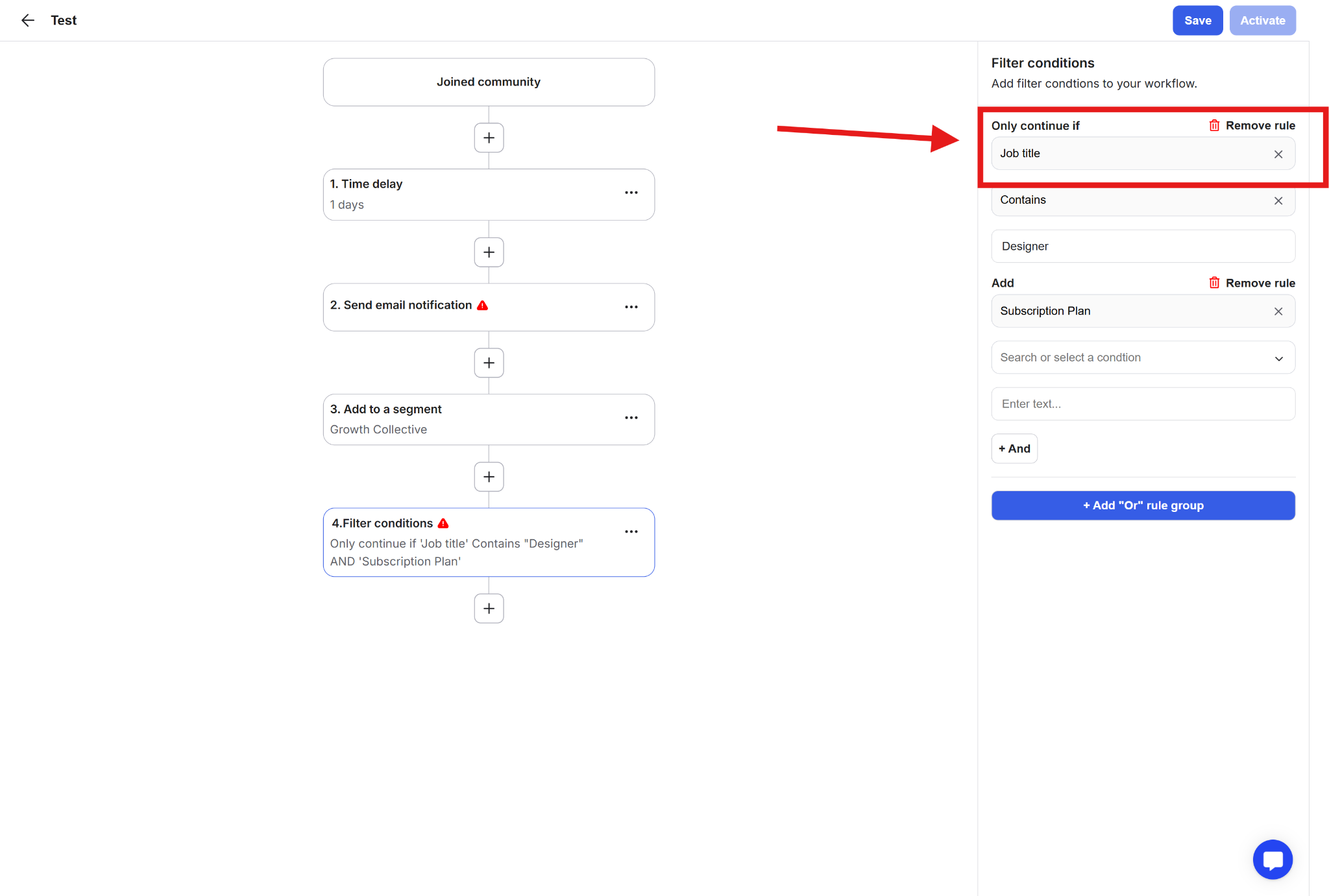Image resolution: width=1329 pixels, height=896 pixels.
Task: Remove the Subscription Plan rule
Action: tap(1252, 283)
